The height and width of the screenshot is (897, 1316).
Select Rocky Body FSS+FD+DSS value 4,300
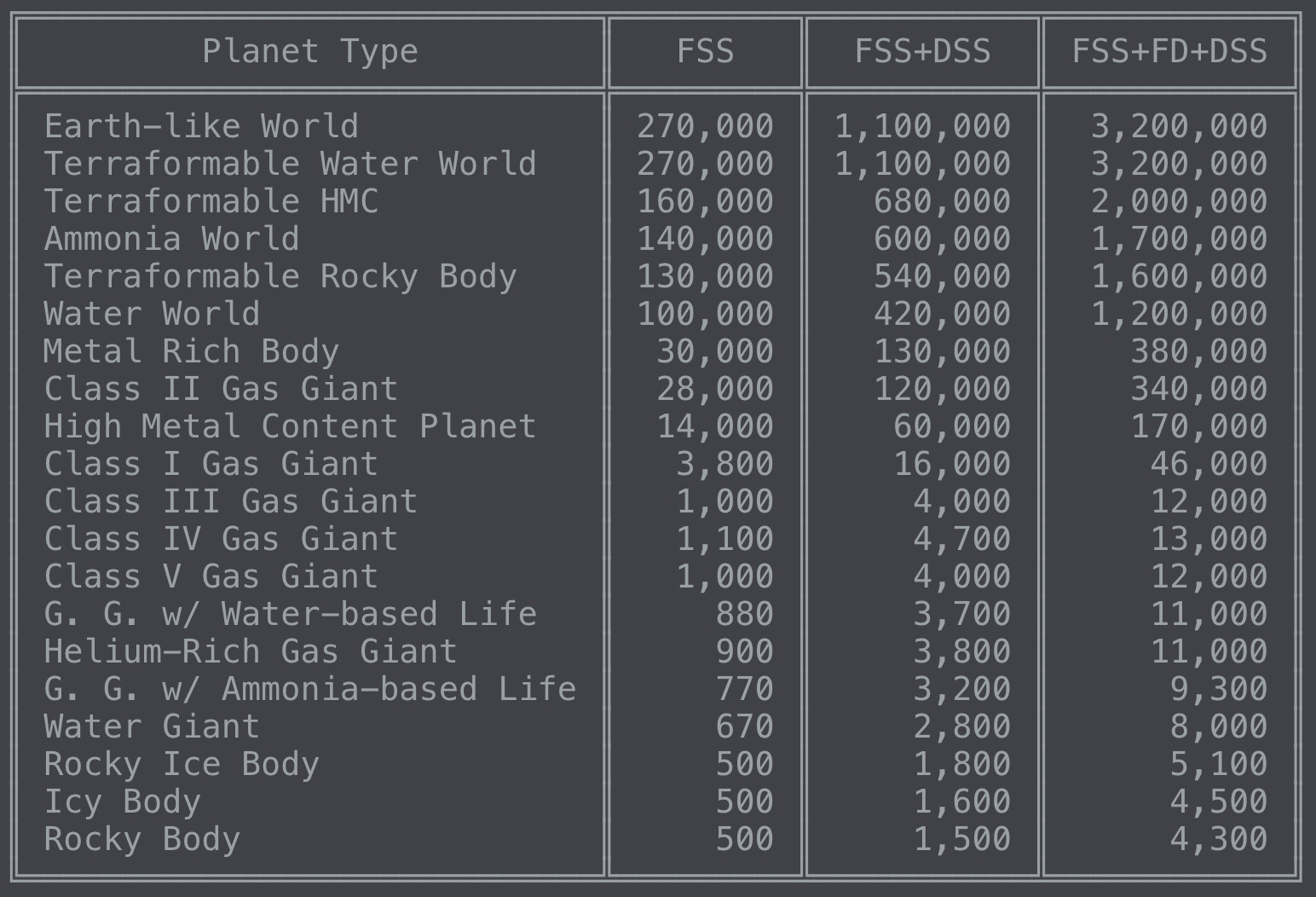[x=1219, y=840]
